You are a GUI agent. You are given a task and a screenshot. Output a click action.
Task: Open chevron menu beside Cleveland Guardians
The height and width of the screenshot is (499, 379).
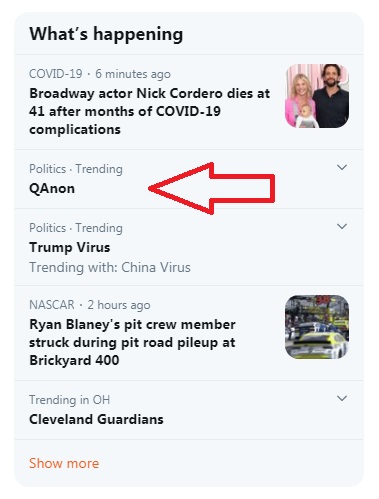[x=342, y=398]
